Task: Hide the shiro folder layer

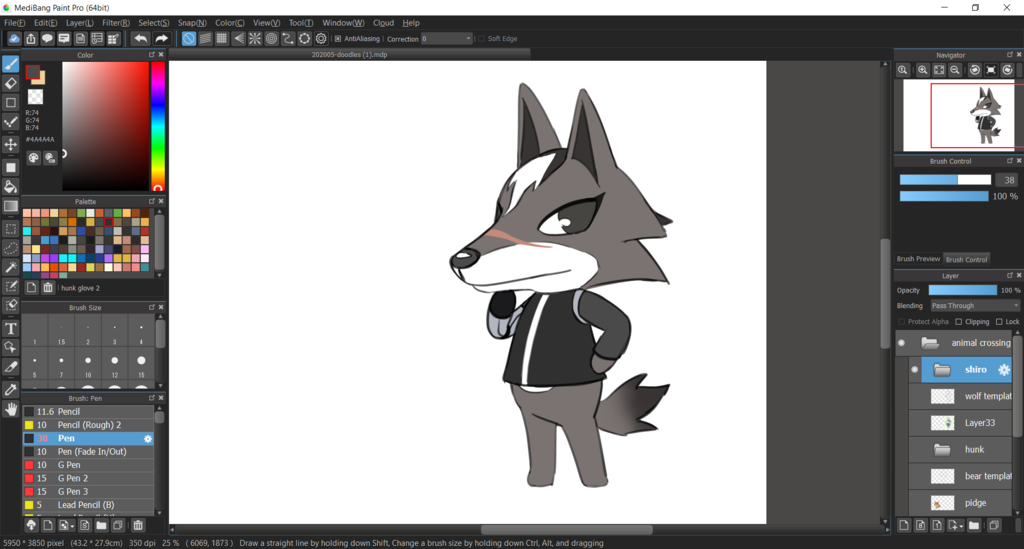Action: pyautogui.click(x=914, y=370)
